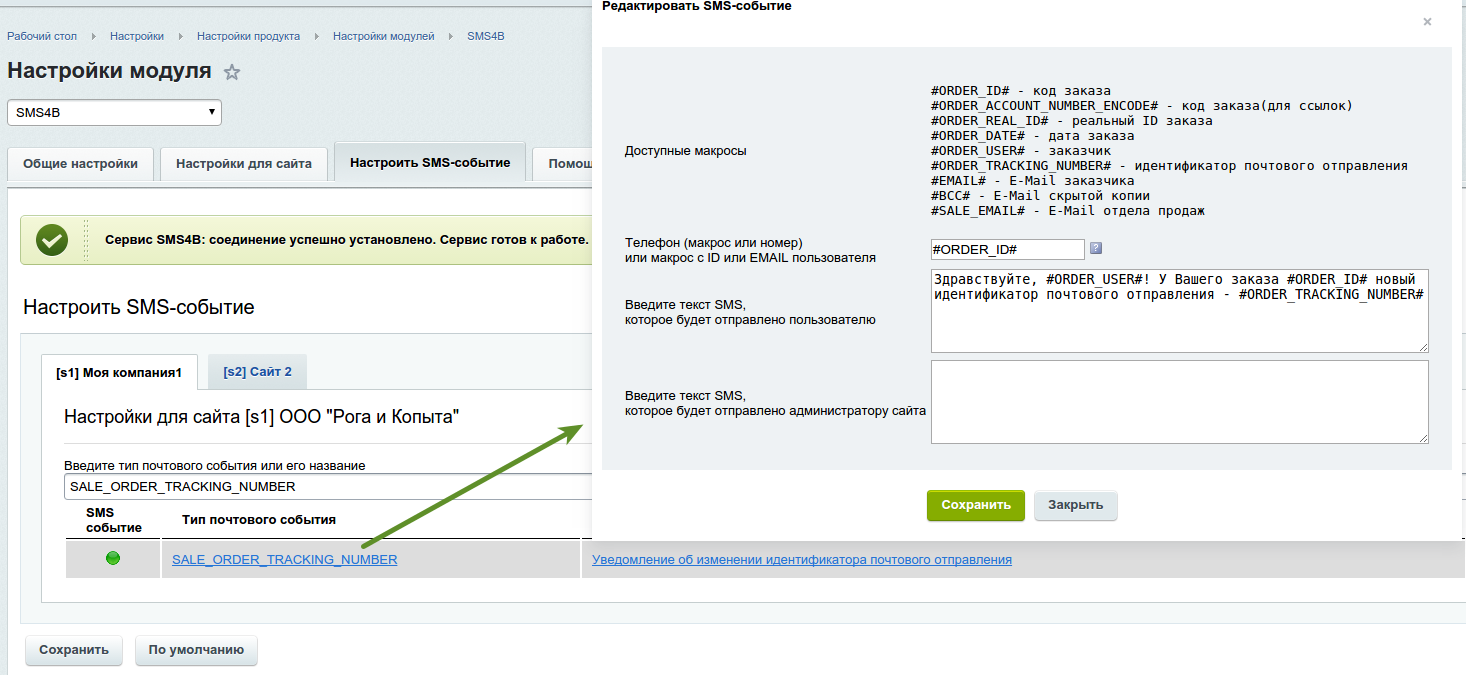Open the SALE_ORDER_TRACKING_NUMBER event link
This screenshot has width=1466, height=675.
(x=284, y=560)
